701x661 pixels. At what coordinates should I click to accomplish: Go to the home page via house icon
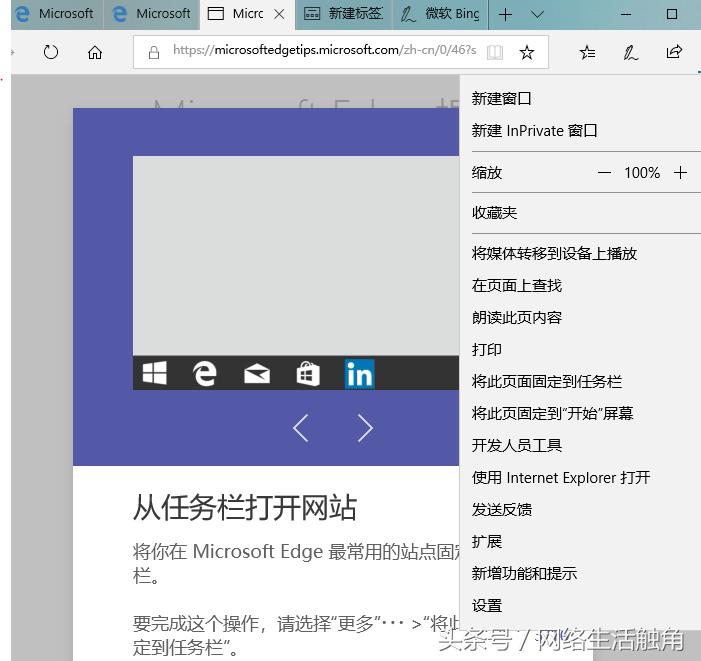(95, 52)
